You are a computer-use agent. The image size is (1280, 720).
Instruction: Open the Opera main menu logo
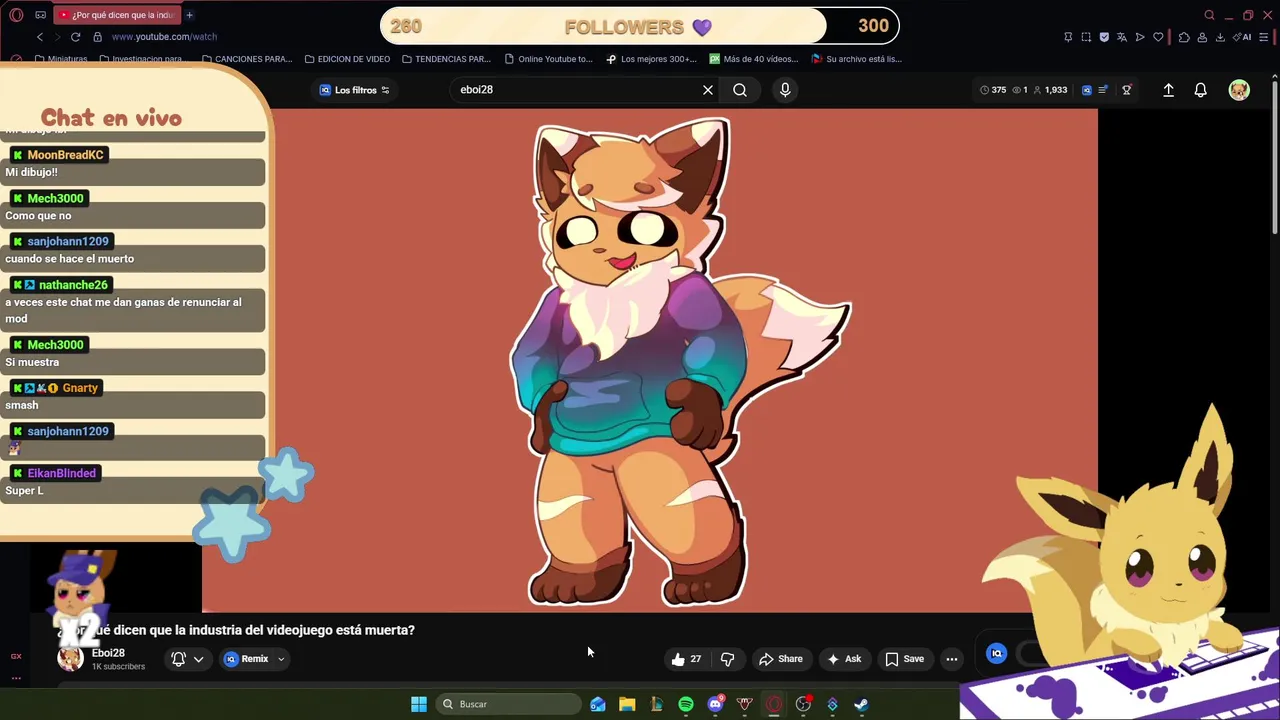click(x=16, y=15)
